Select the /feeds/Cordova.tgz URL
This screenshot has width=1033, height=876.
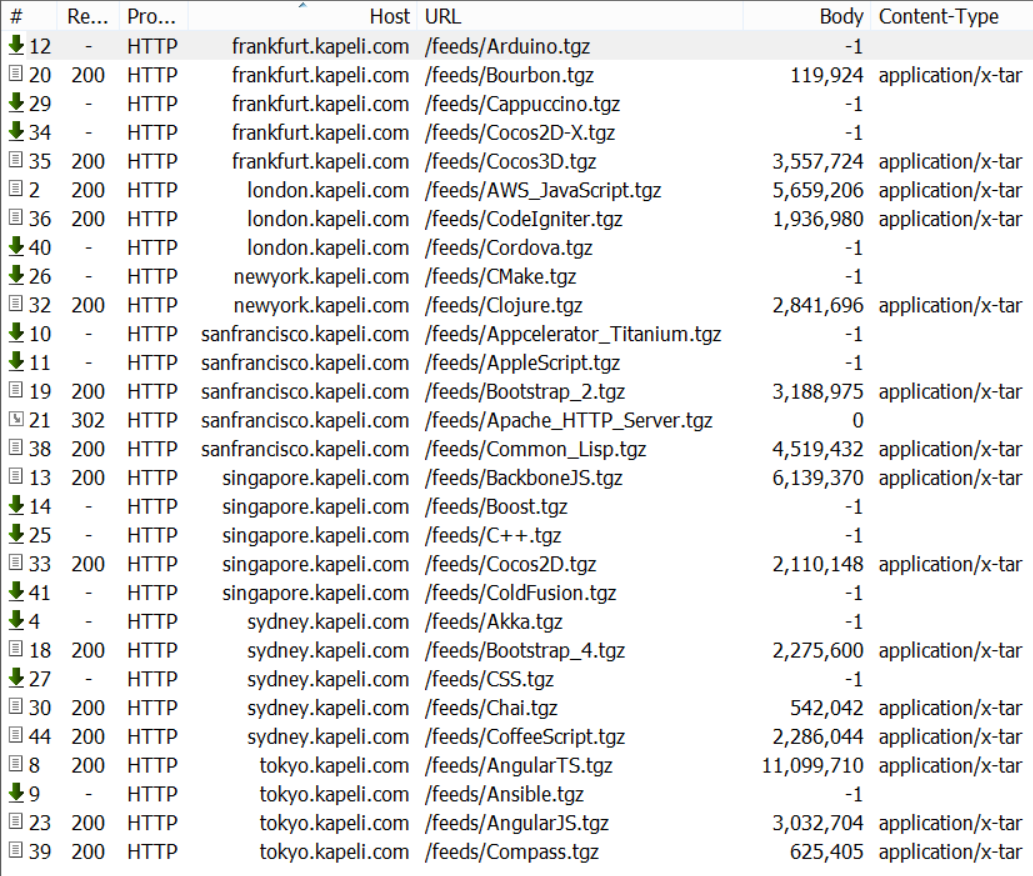point(509,248)
